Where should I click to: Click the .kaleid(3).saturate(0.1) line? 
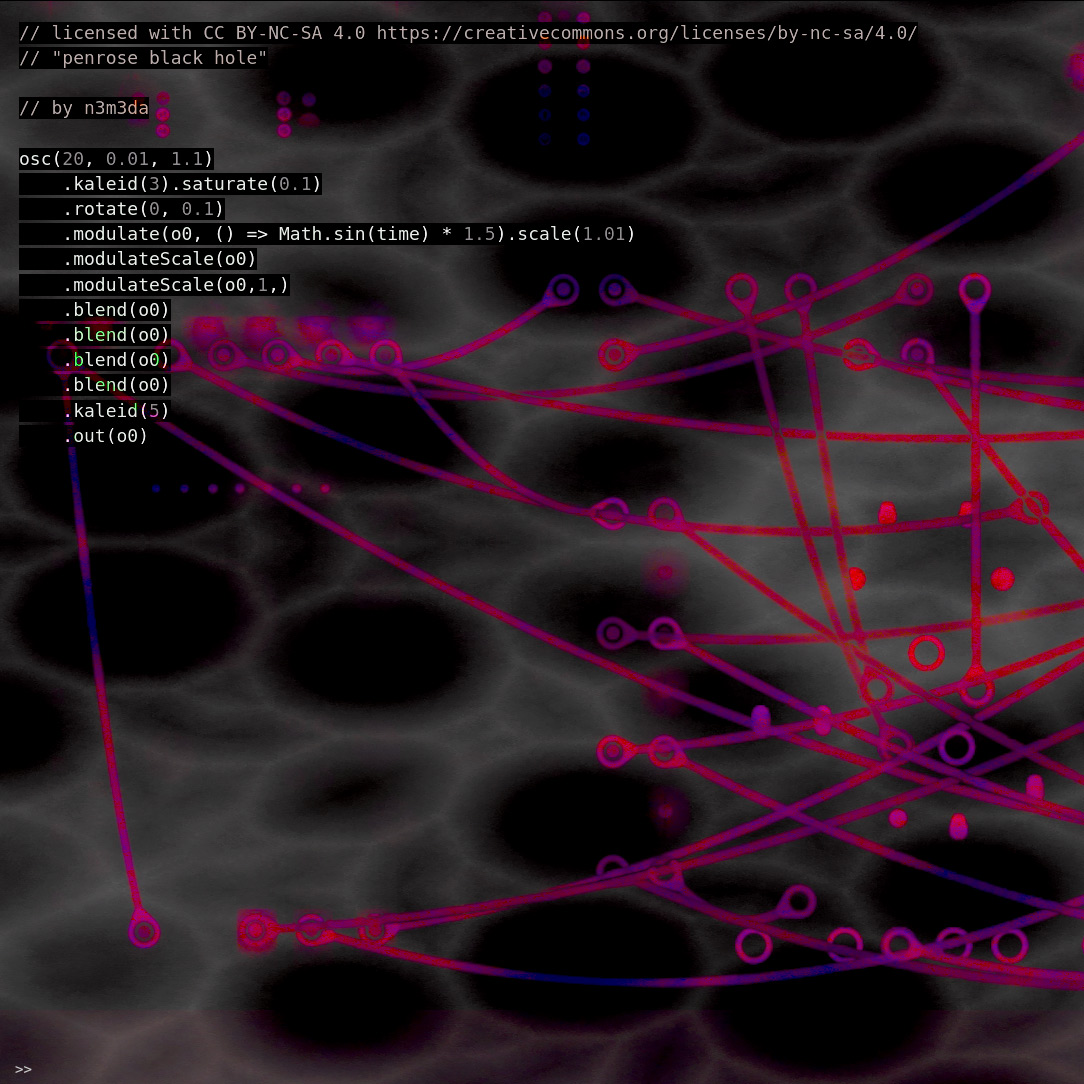pyautogui.click(x=191, y=184)
